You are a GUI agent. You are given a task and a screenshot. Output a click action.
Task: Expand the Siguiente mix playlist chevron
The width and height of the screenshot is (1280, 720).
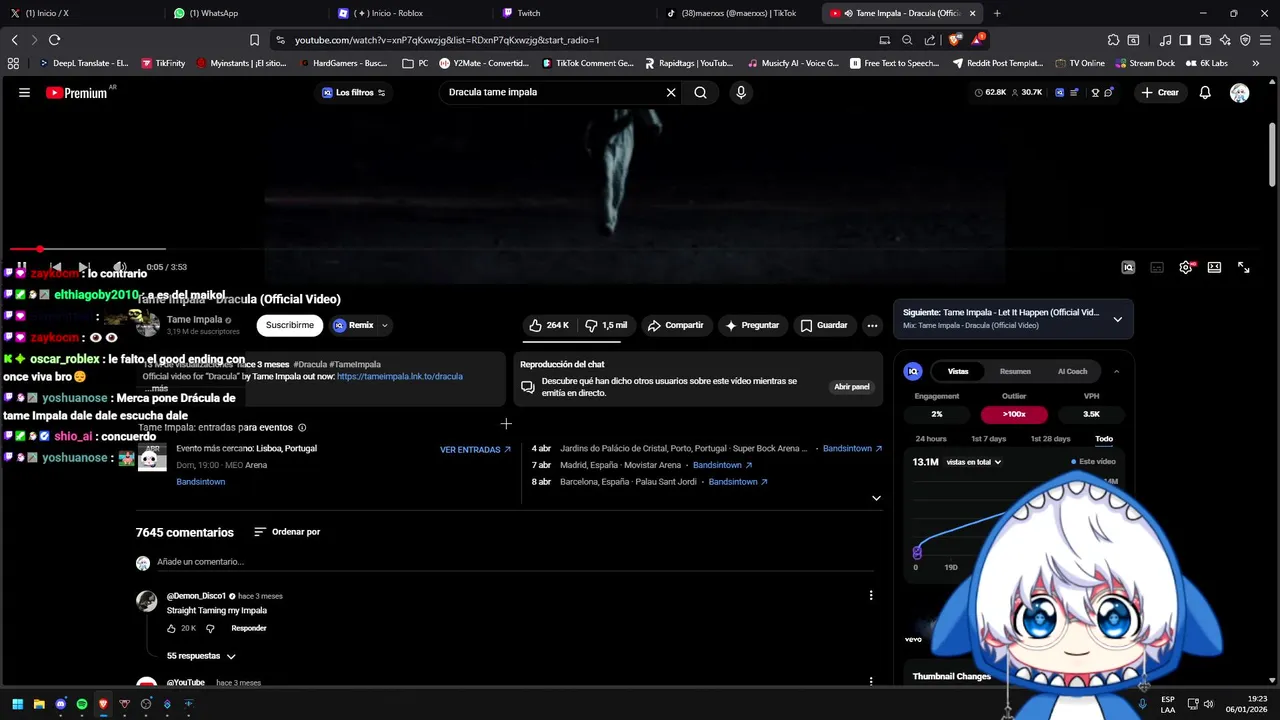[x=1117, y=319]
